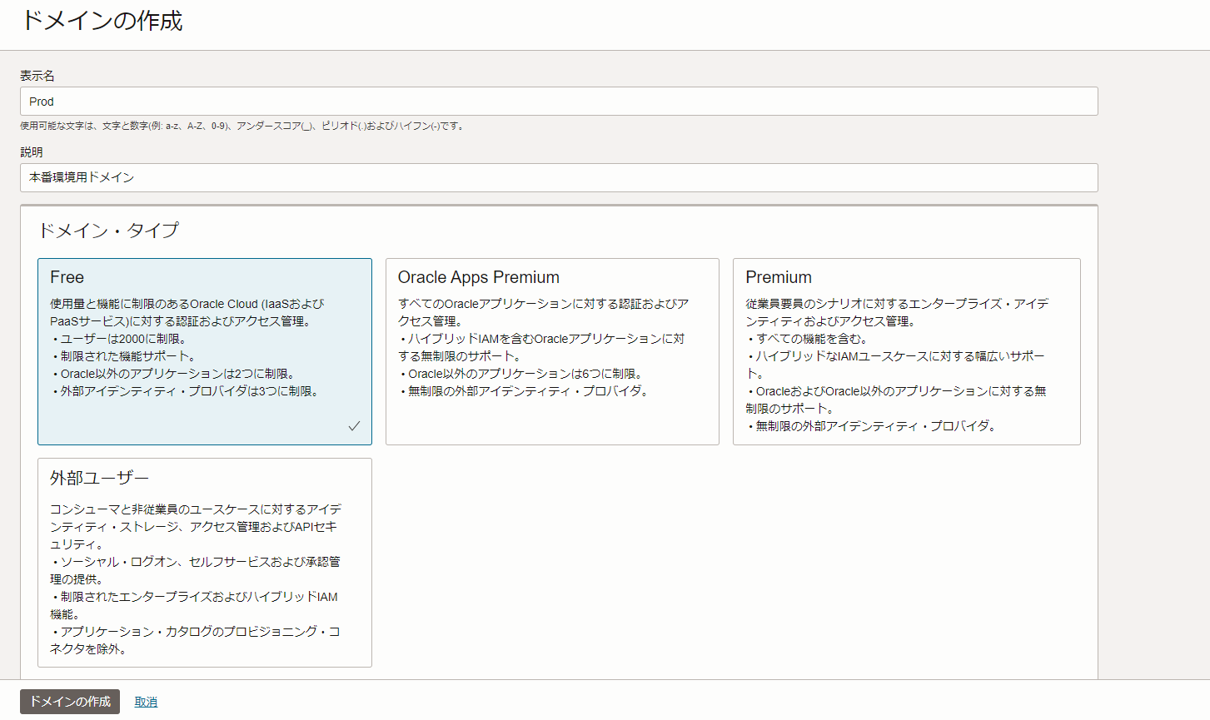Click the checkmark icon on Free card

click(354, 426)
